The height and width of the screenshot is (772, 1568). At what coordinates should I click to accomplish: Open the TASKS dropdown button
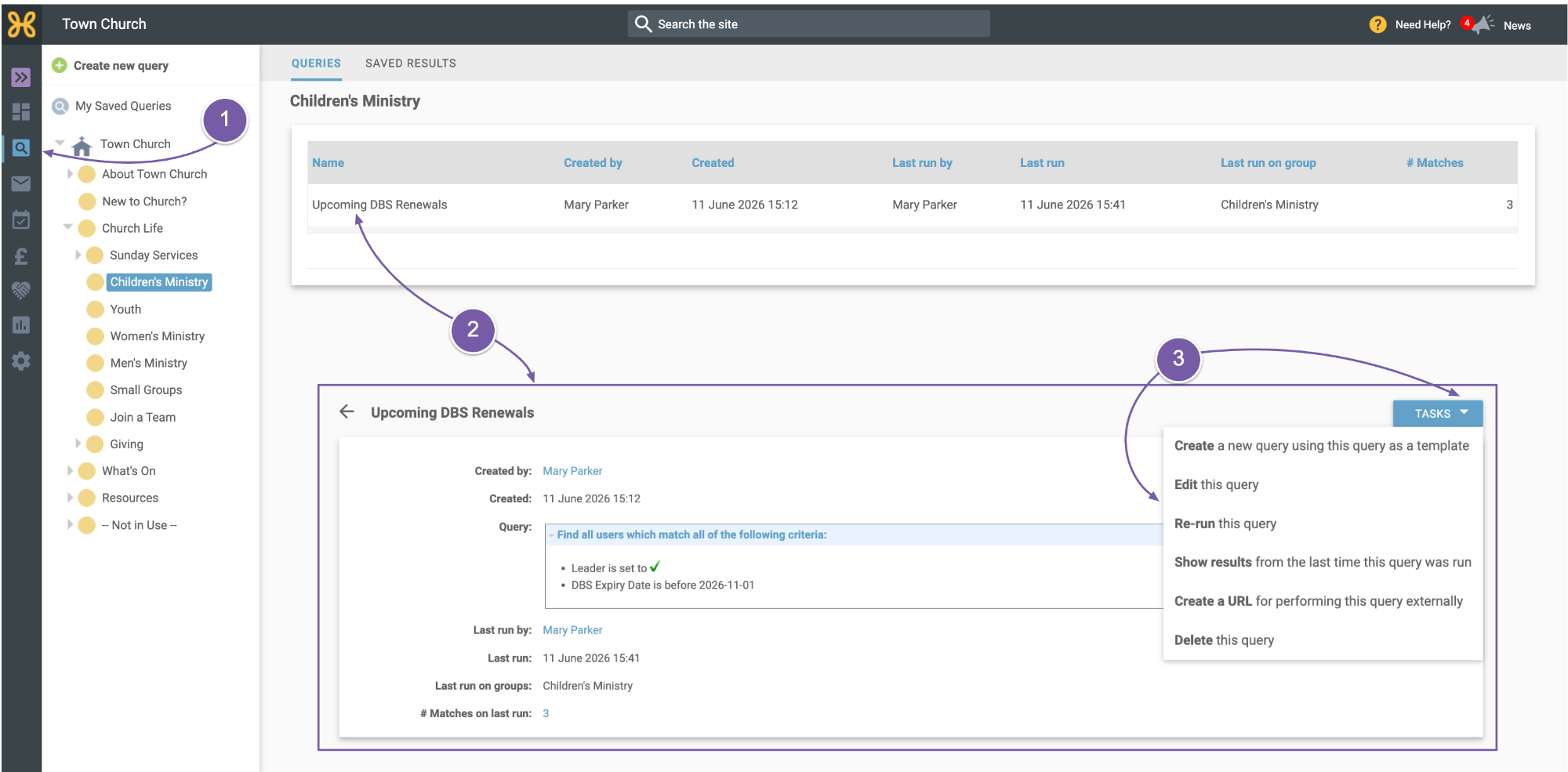tap(1437, 413)
